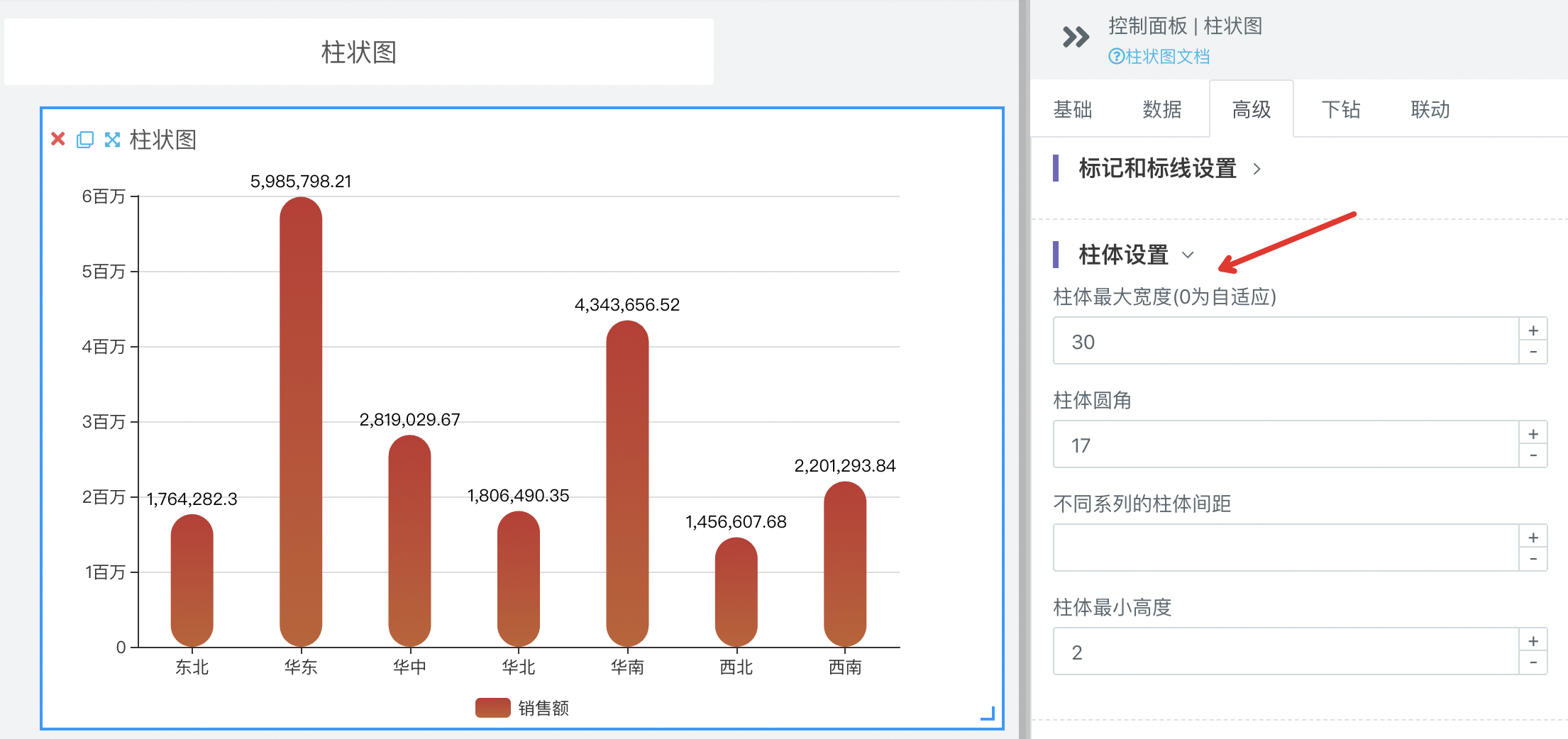Image resolution: width=1568 pixels, height=739 pixels.
Task: Click the 柱体最大宽度 input field showing 30
Action: 1286,341
